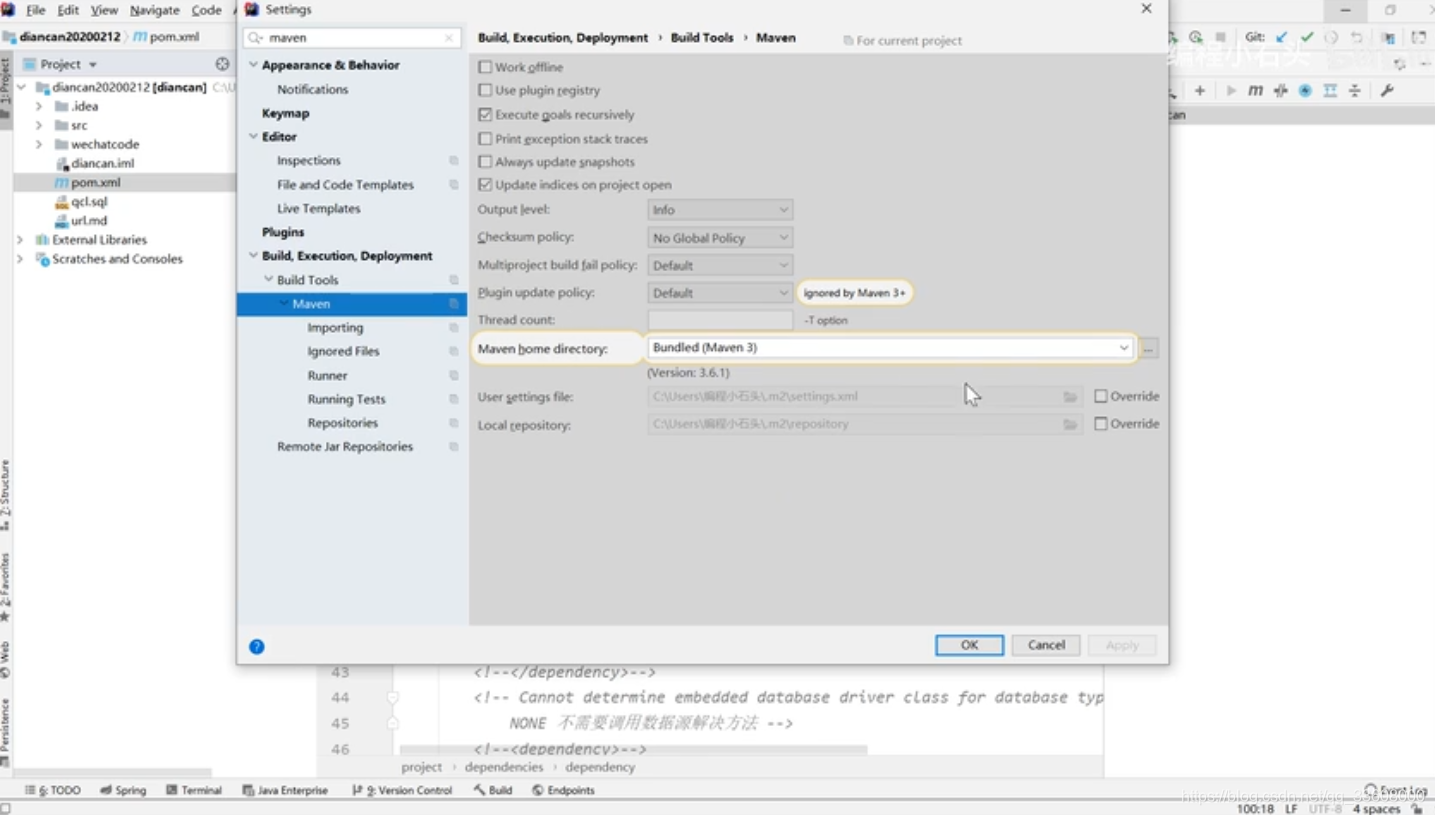
Task: Open the Event Log in status bar
Action: [x=1396, y=790]
